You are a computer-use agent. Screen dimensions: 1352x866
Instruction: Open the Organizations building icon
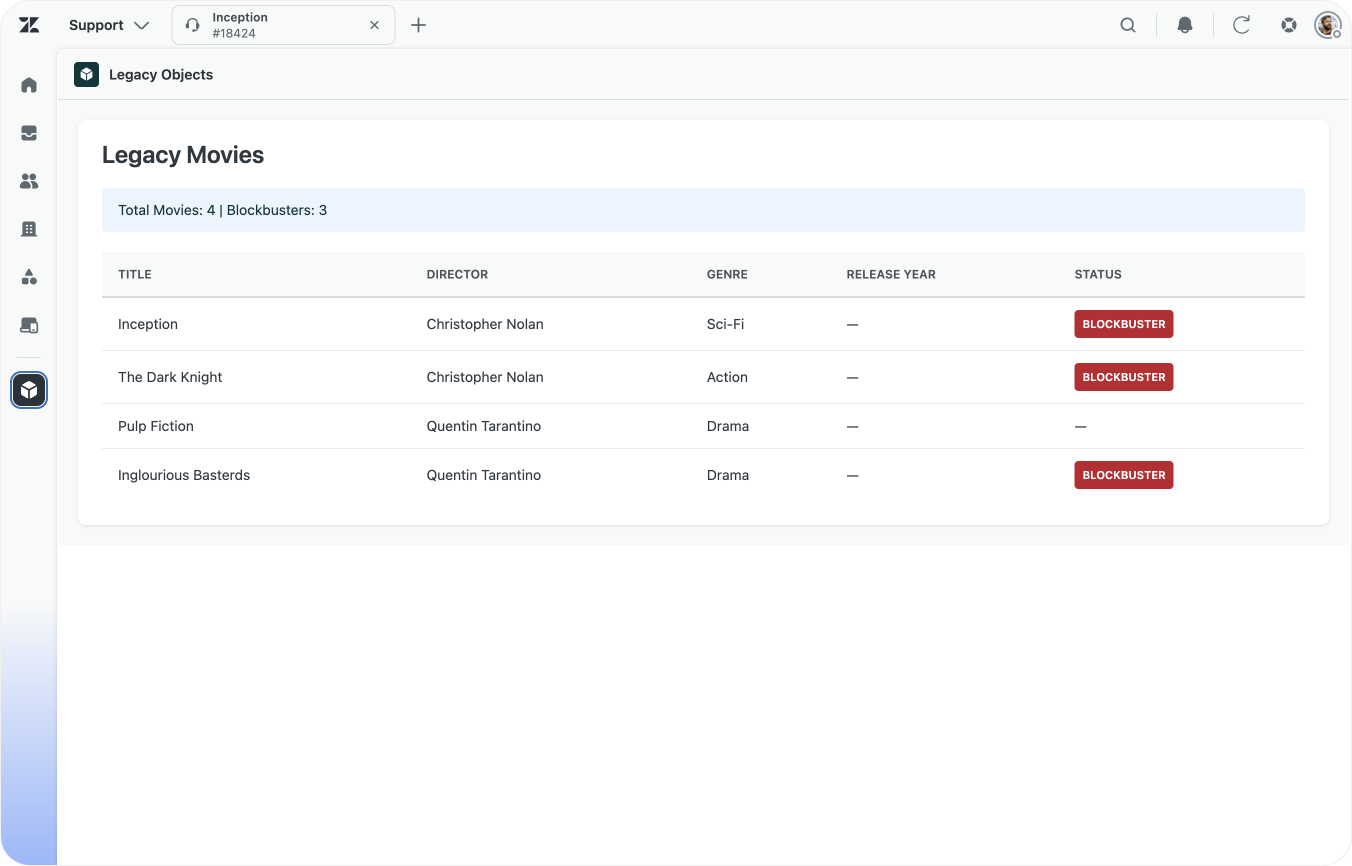pos(29,229)
